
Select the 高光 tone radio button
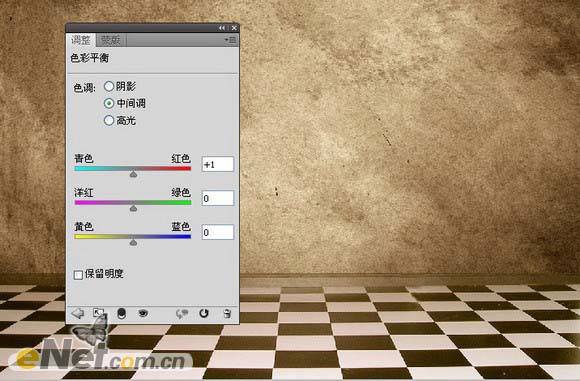click(109, 120)
